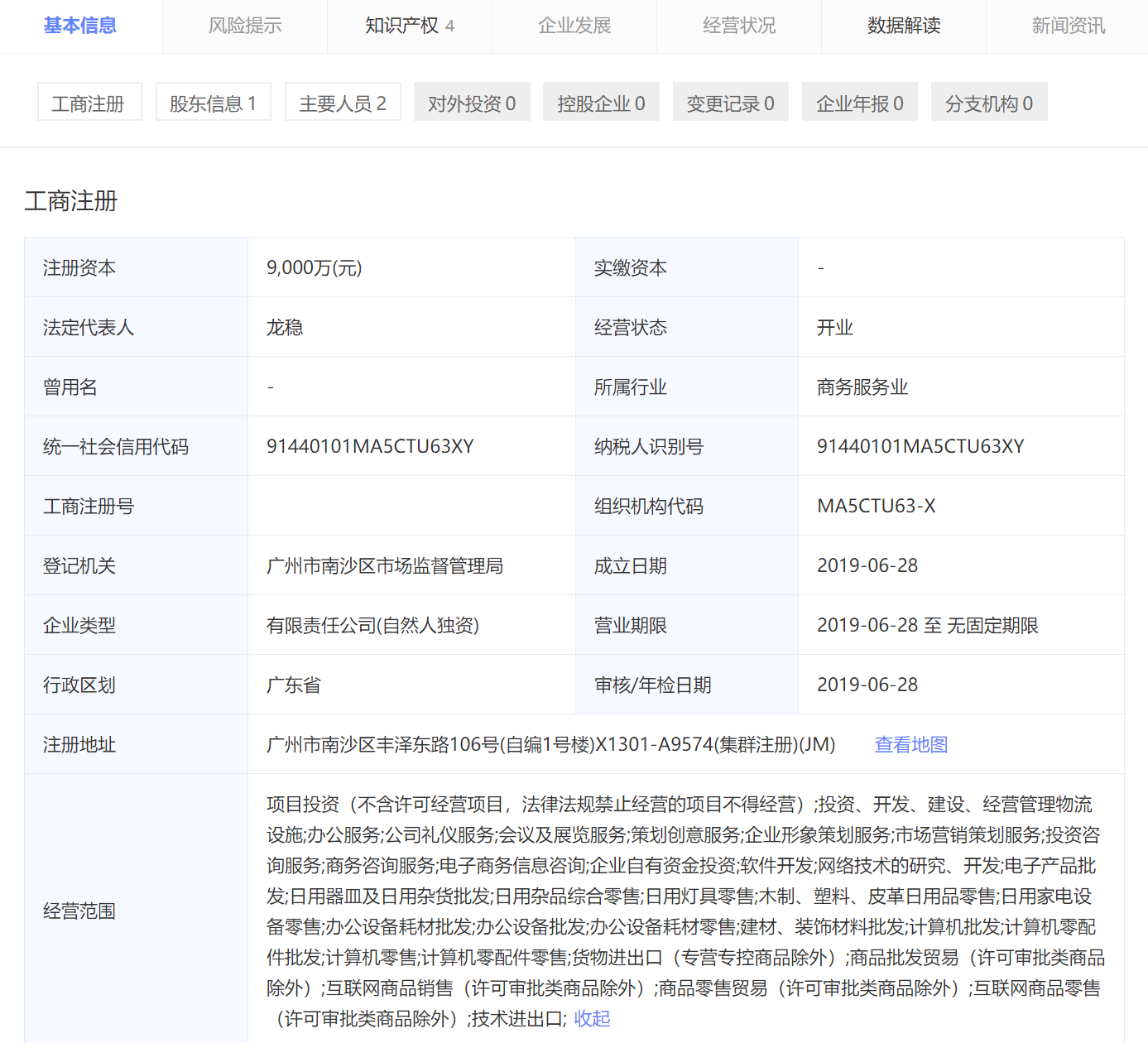Click the registered address text in 注册地址
The width and height of the screenshot is (1148, 1043).
[550, 744]
